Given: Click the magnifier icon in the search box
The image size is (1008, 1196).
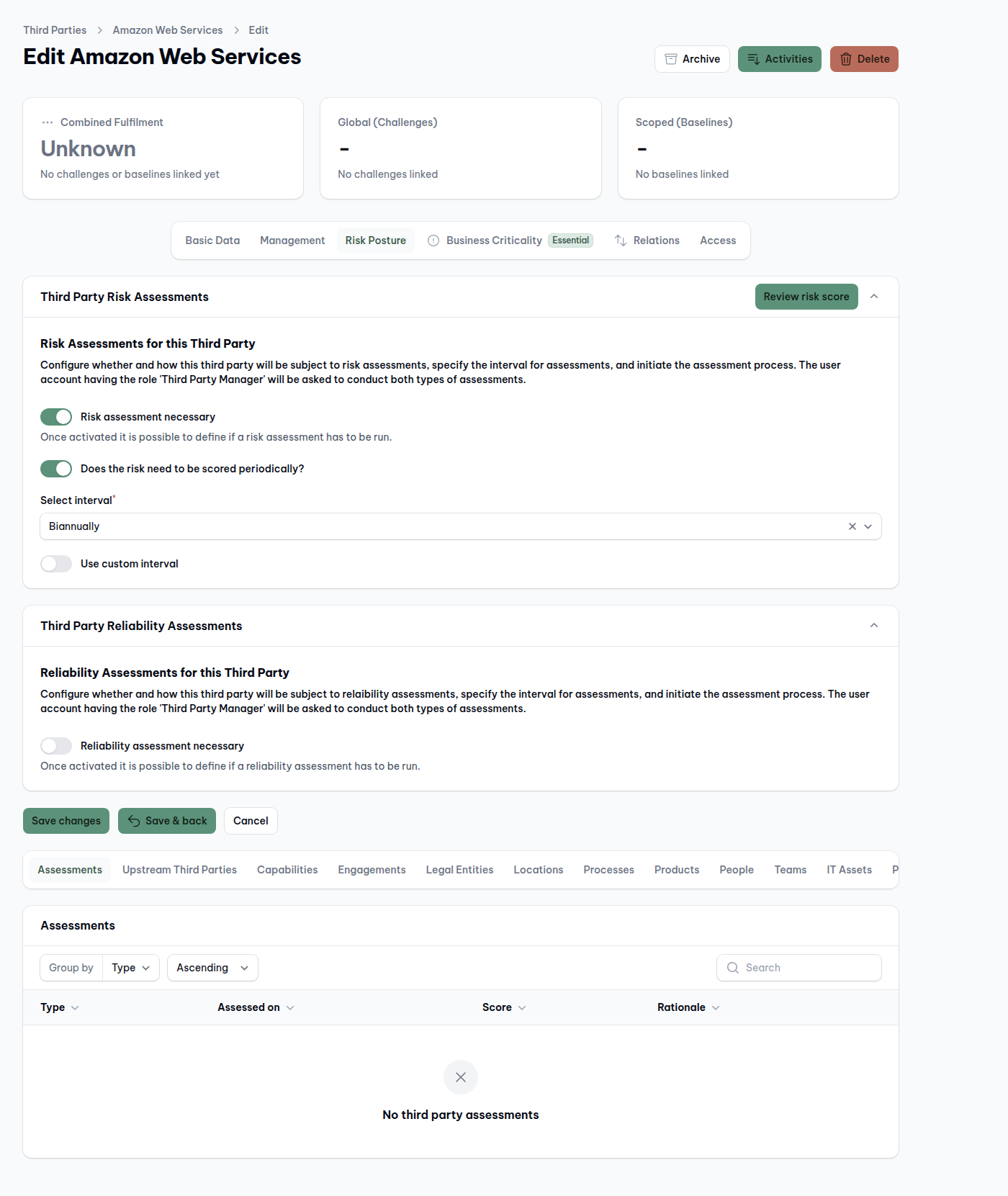Looking at the screenshot, I should (x=733, y=968).
